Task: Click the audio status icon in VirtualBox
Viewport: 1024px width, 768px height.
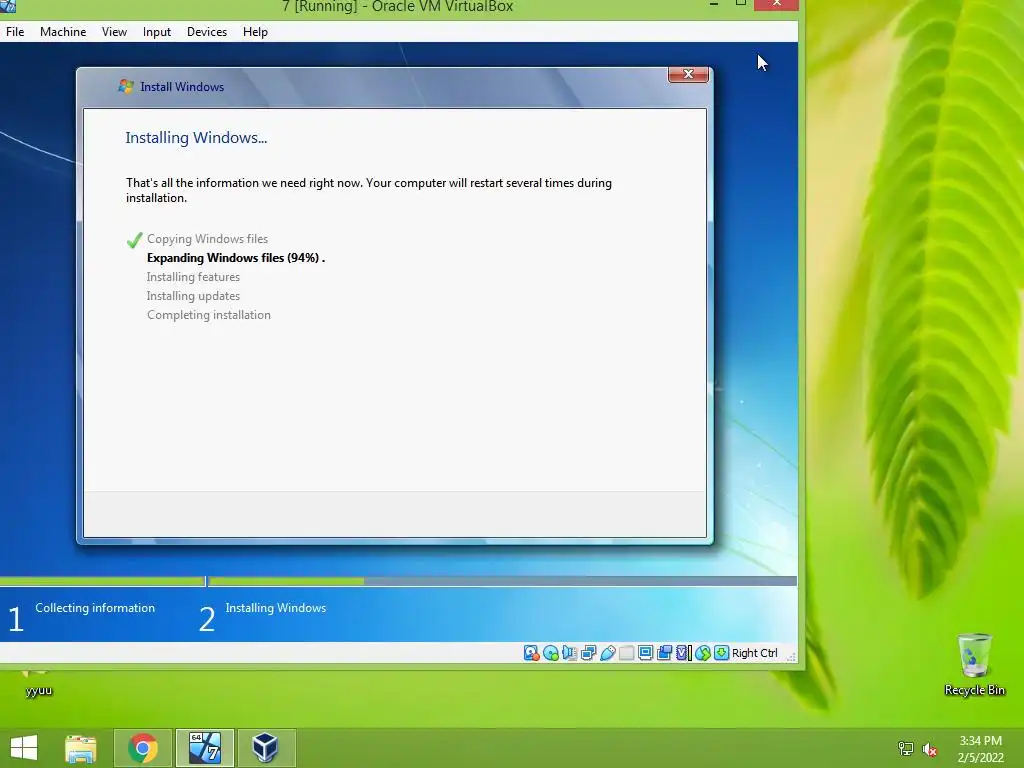Action: pyautogui.click(x=569, y=653)
